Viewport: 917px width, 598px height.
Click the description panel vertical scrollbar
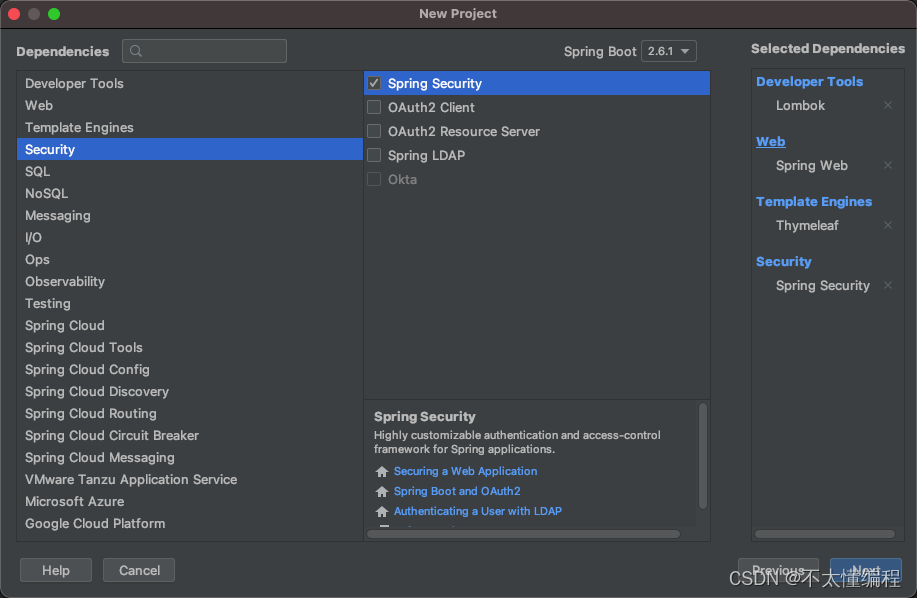pos(703,456)
